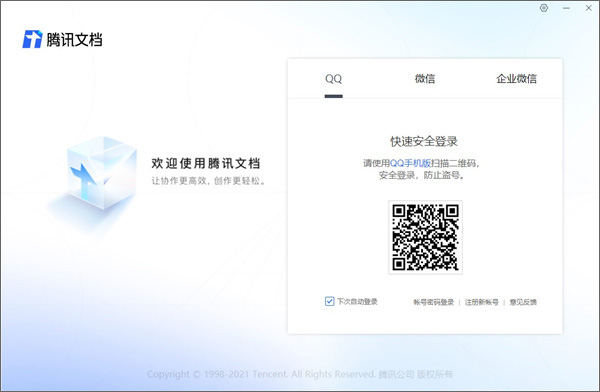Click the 欢迎使用腾讯文档 welcome heading
The height and width of the screenshot is (392, 600).
[x=206, y=163]
